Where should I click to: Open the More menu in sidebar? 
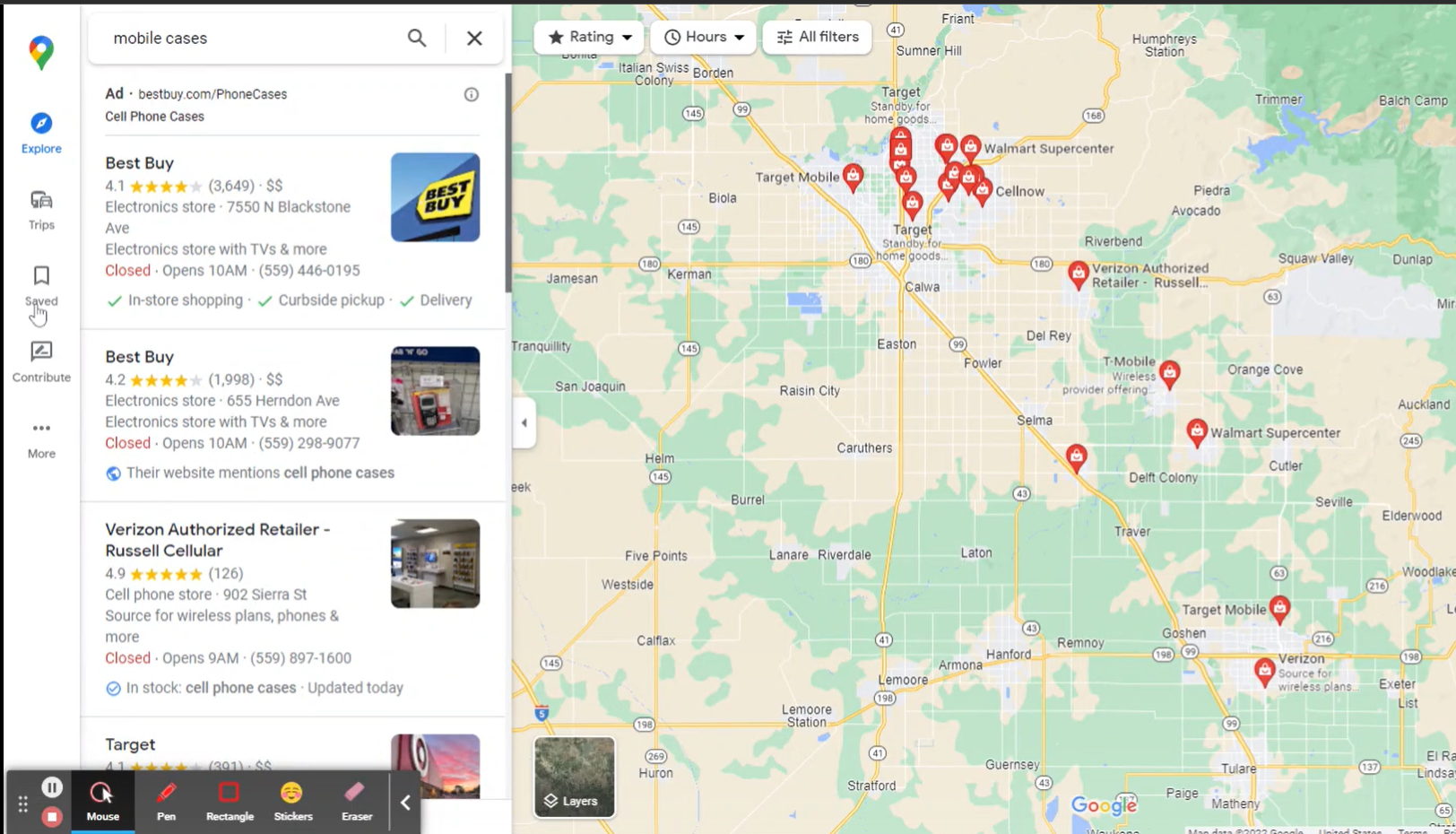pos(41,438)
